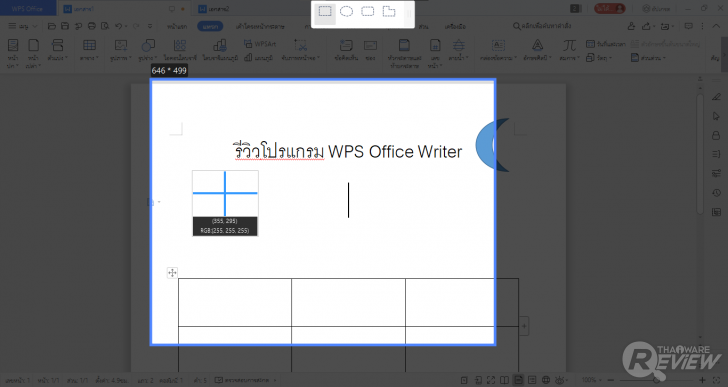Select the ellipse capture shape
The image size is (728, 387).
click(346, 12)
